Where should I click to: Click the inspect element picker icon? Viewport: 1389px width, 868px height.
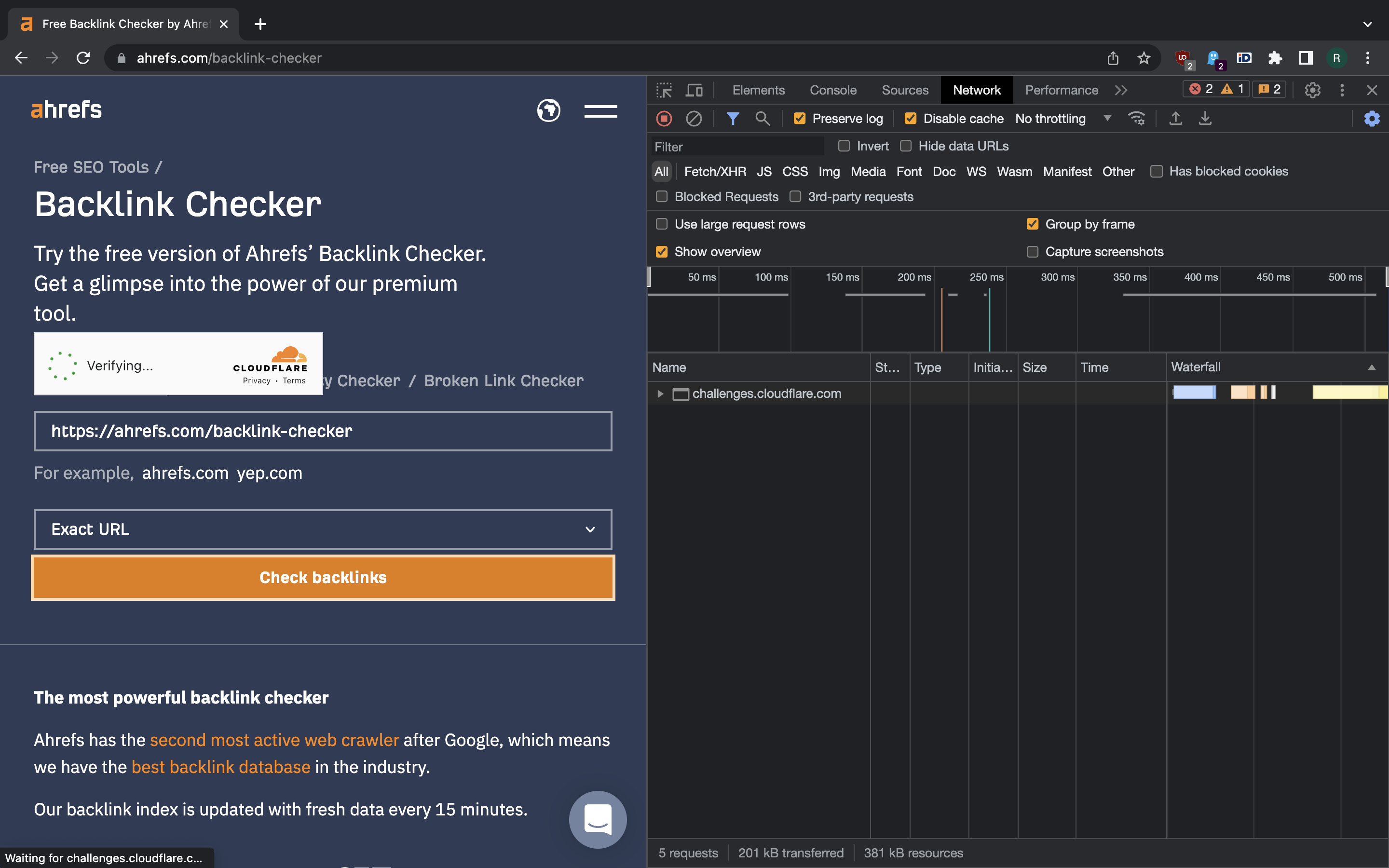click(664, 90)
